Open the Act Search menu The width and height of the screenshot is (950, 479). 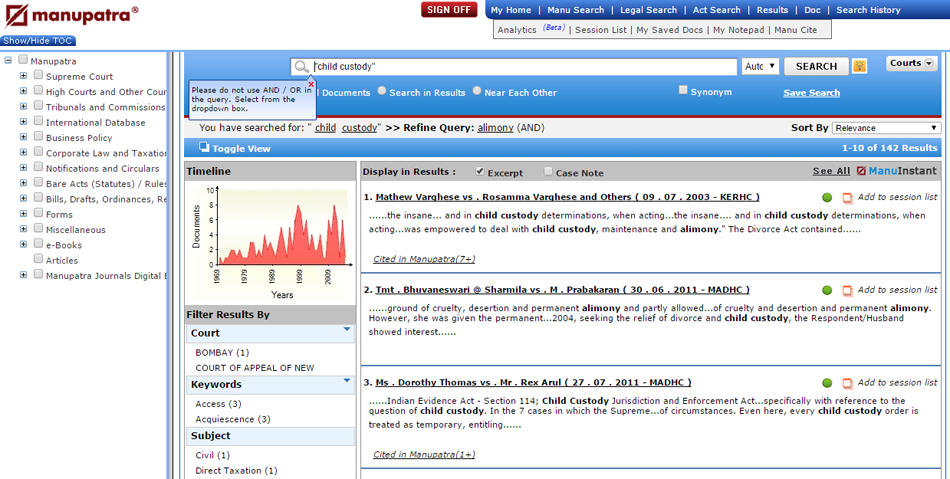point(716,10)
